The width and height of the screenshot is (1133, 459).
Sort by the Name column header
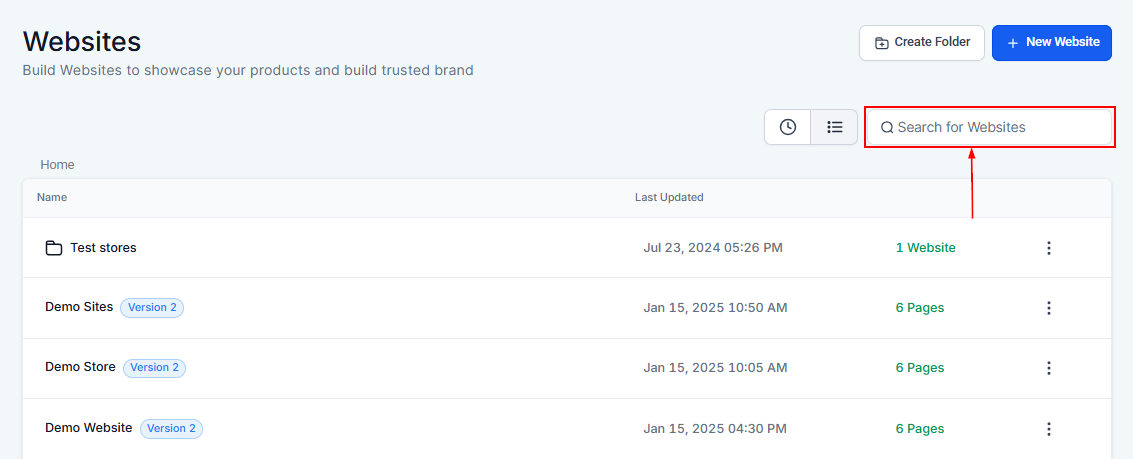point(52,198)
